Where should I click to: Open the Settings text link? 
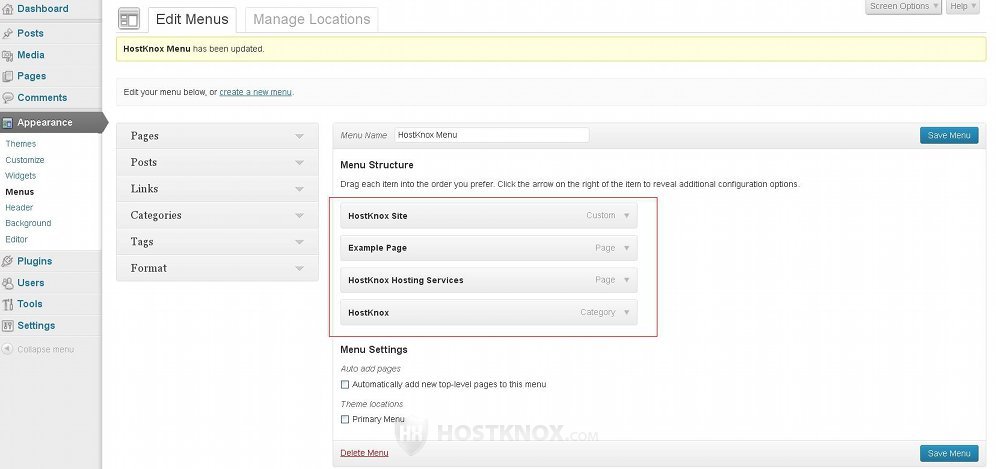36,326
